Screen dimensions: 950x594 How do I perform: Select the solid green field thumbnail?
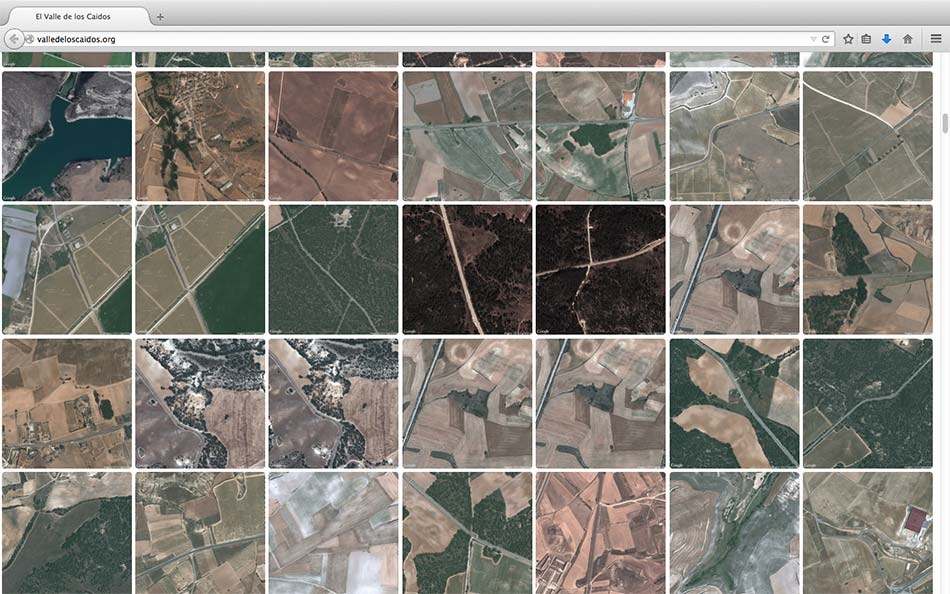tap(200, 269)
